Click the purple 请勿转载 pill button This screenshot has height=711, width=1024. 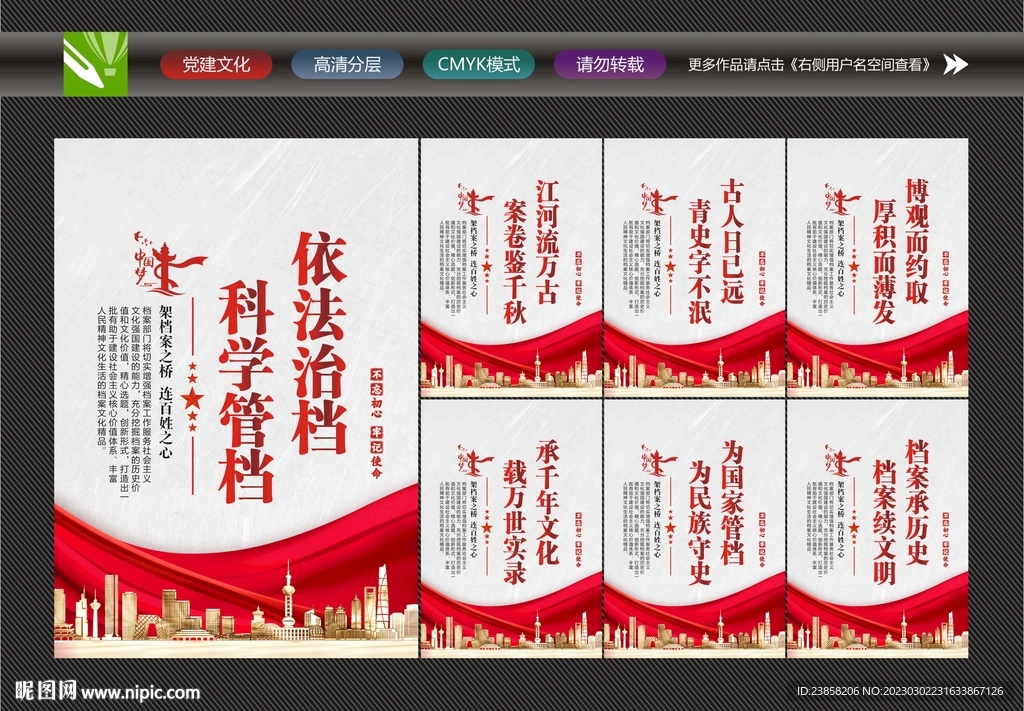click(610, 65)
